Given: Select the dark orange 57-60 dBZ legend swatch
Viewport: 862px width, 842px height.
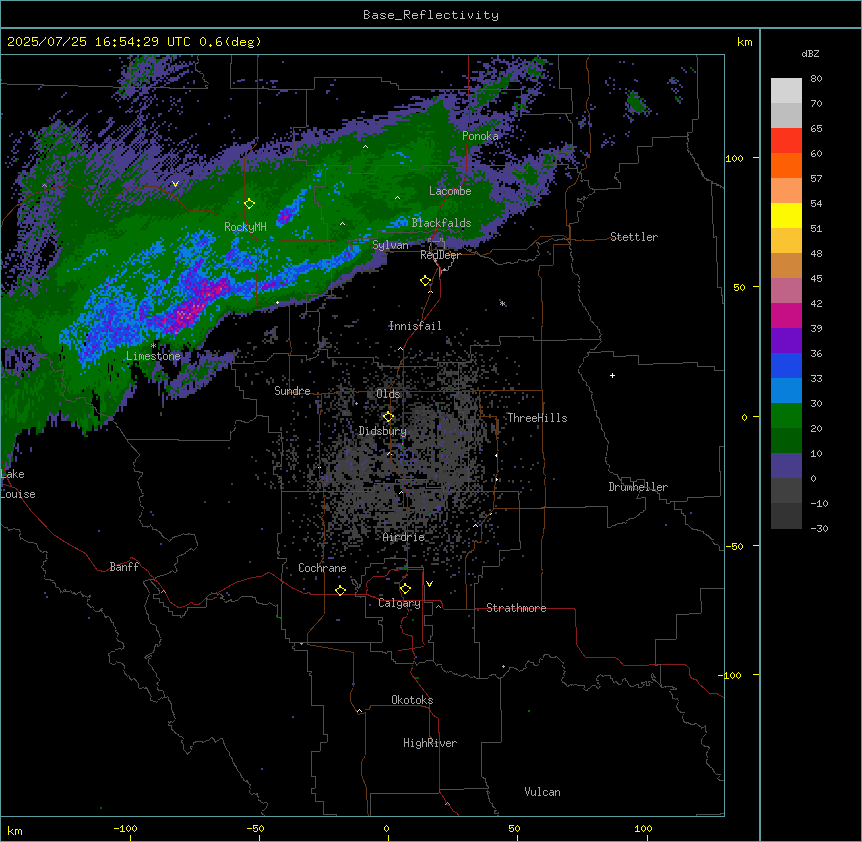Looking at the screenshot, I should [x=786, y=165].
